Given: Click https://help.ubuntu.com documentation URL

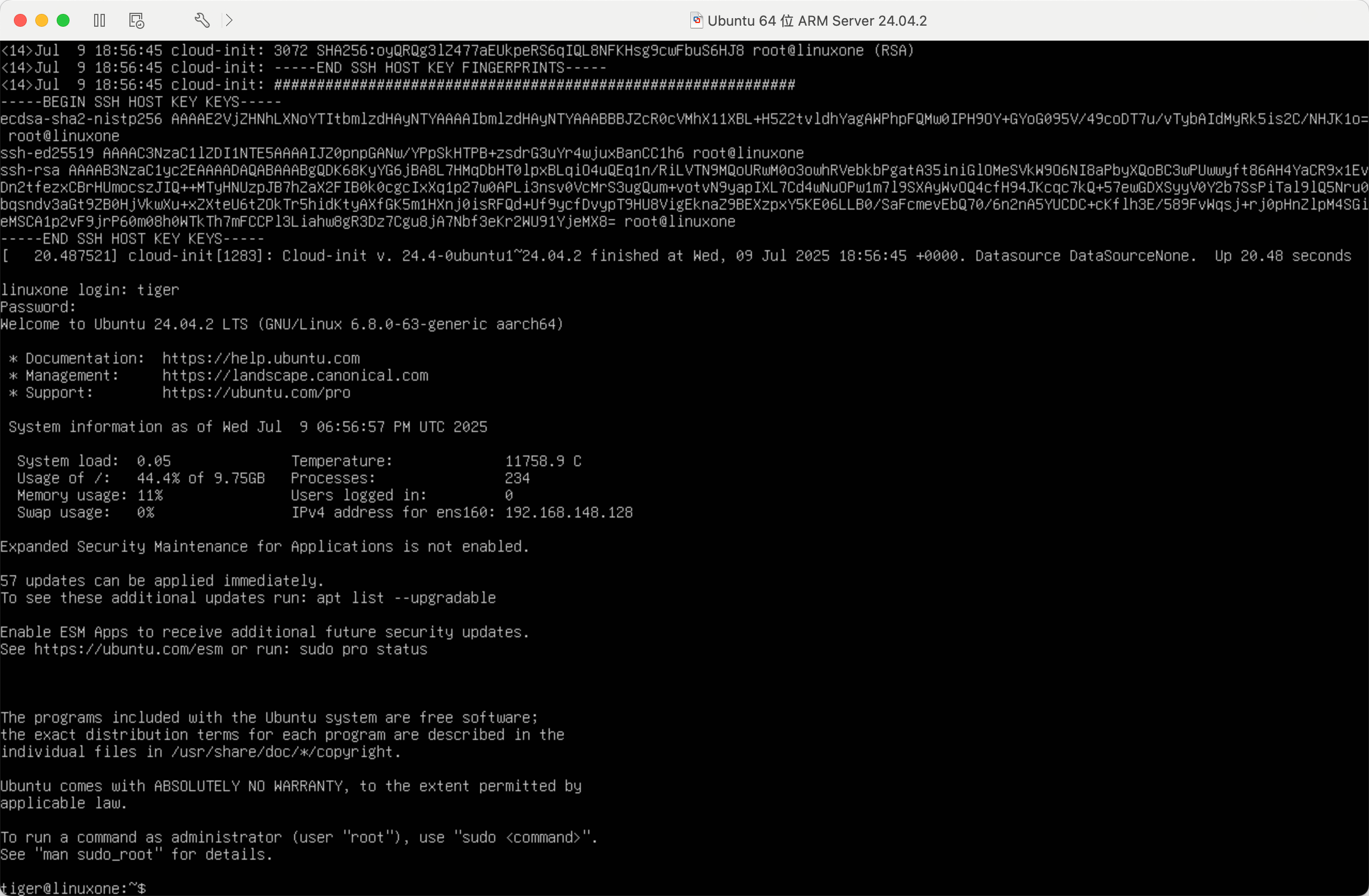Looking at the screenshot, I should [x=260, y=358].
